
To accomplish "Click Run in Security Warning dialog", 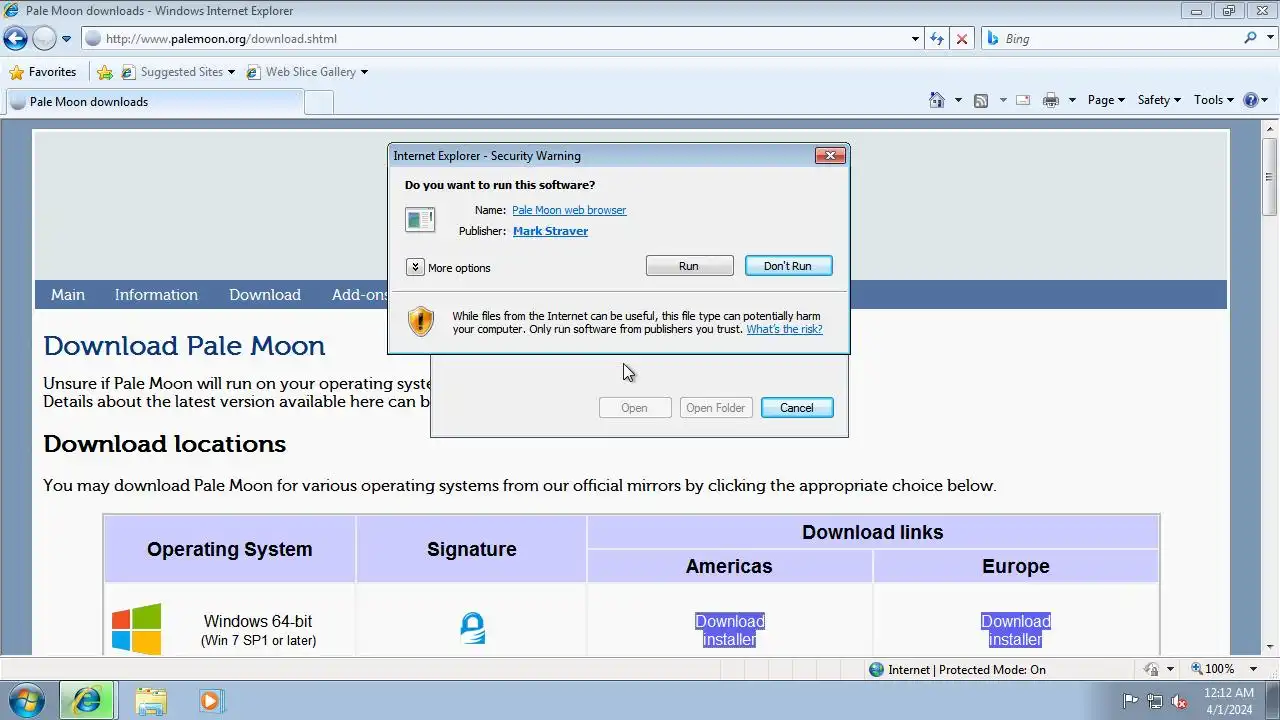I will (x=689, y=266).
